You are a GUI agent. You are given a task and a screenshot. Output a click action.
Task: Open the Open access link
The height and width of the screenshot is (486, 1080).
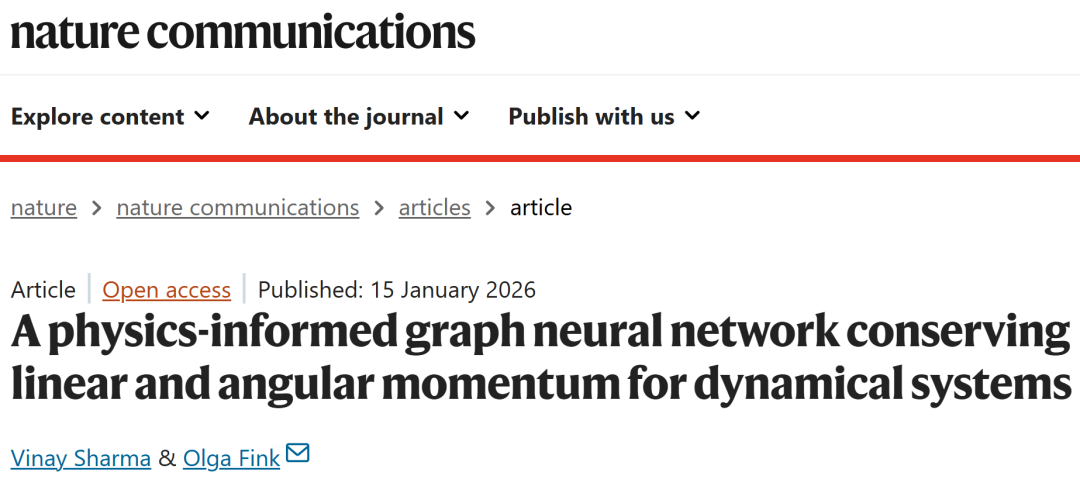click(x=167, y=290)
